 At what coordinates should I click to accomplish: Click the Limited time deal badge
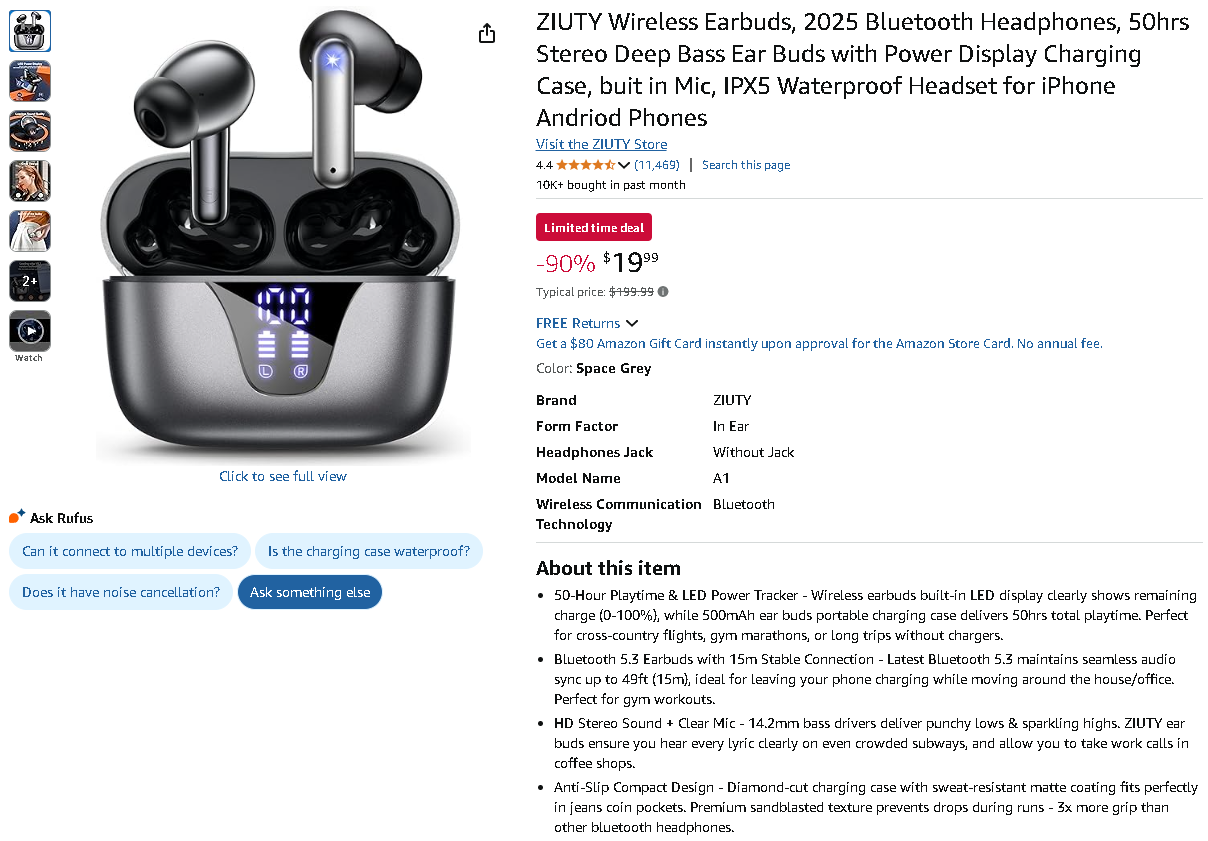594,228
